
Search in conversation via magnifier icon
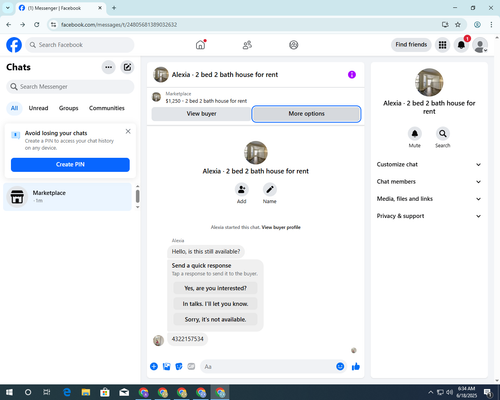coord(443,134)
